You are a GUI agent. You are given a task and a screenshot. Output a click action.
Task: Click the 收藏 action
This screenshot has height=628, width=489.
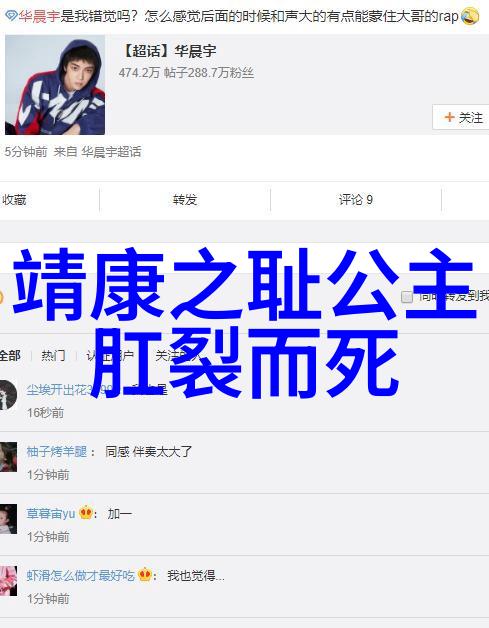[x=14, y=199]
